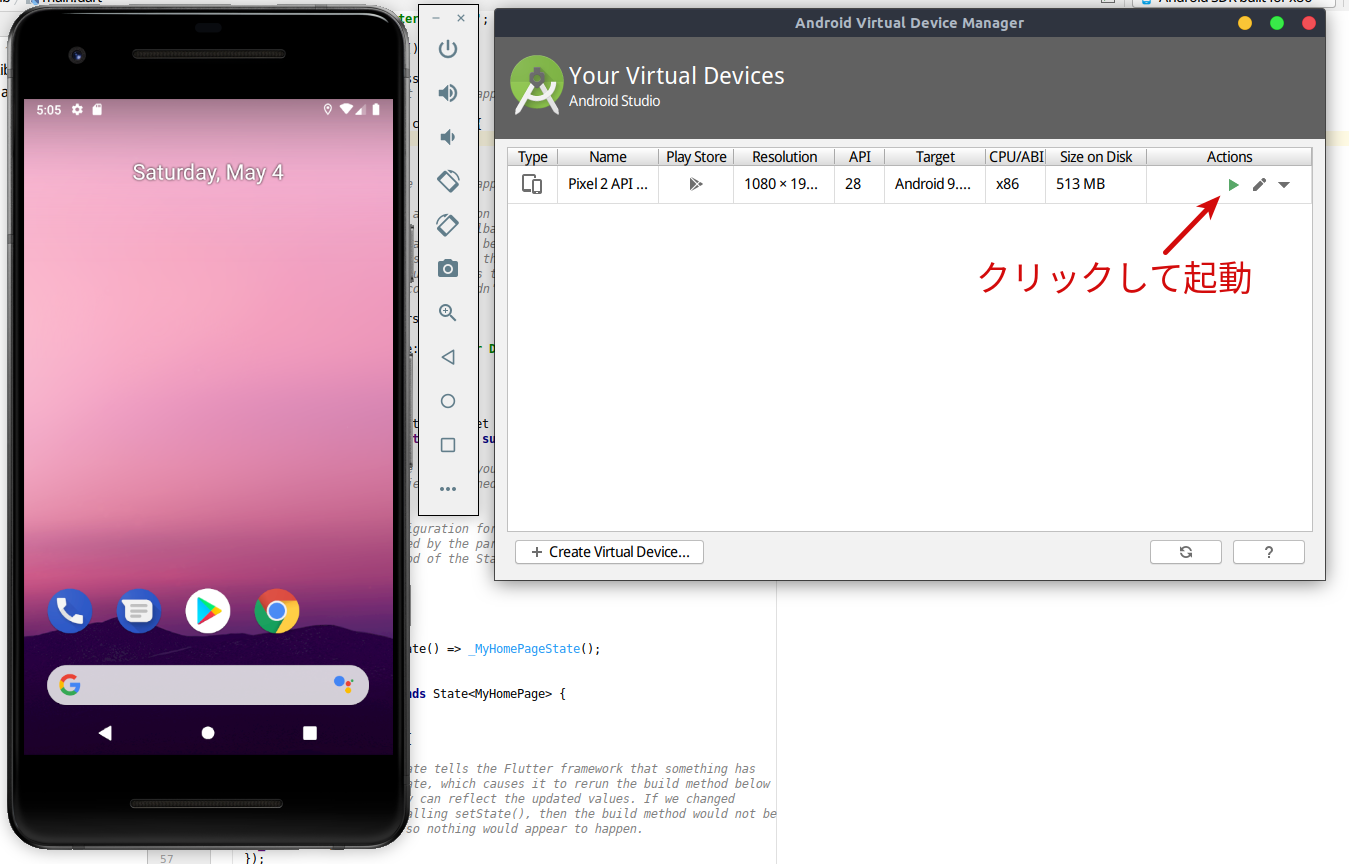Launch the Pixel 2 emulator with green play
Viewport: 1349px width, 864px height.
point(1232,184)
